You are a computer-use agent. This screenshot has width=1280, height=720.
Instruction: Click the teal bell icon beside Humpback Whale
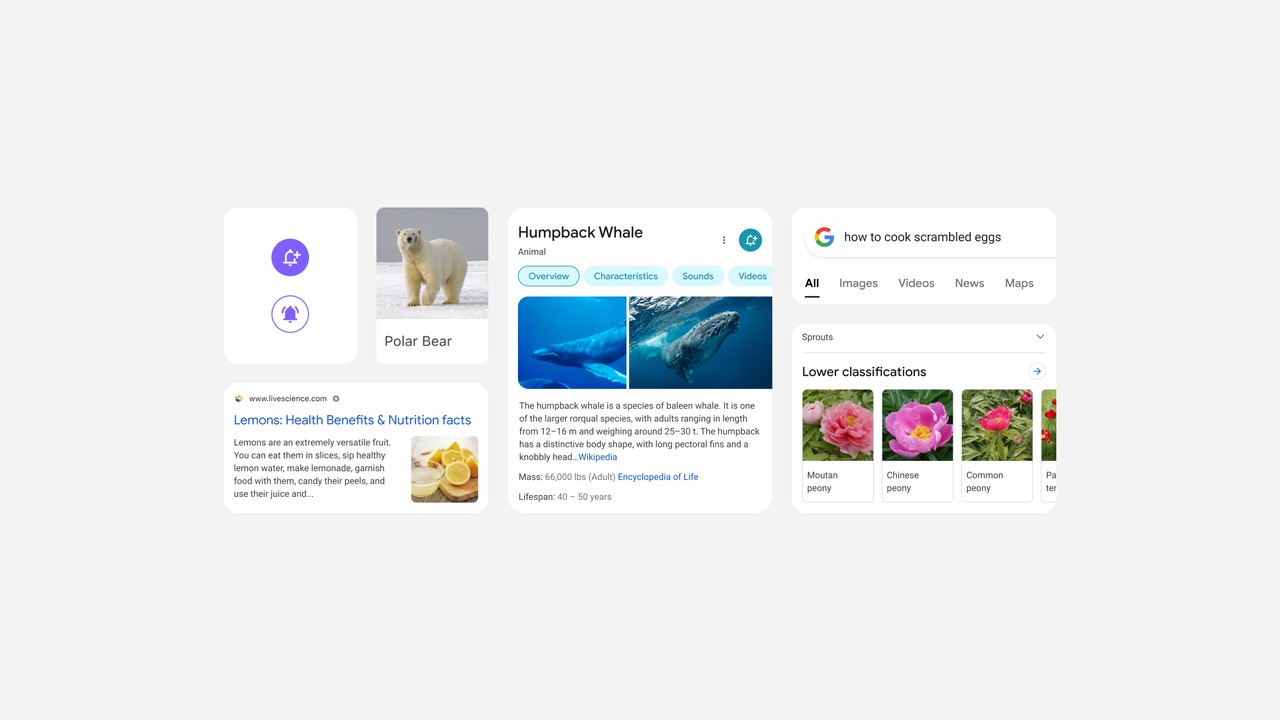click(750, 240)
